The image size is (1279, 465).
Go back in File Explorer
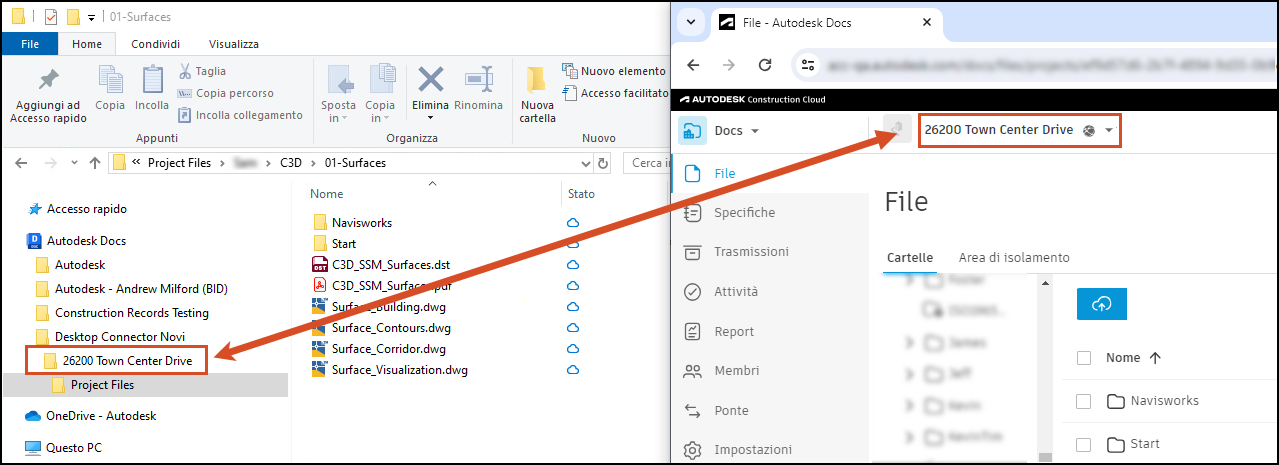pos(21,163)
